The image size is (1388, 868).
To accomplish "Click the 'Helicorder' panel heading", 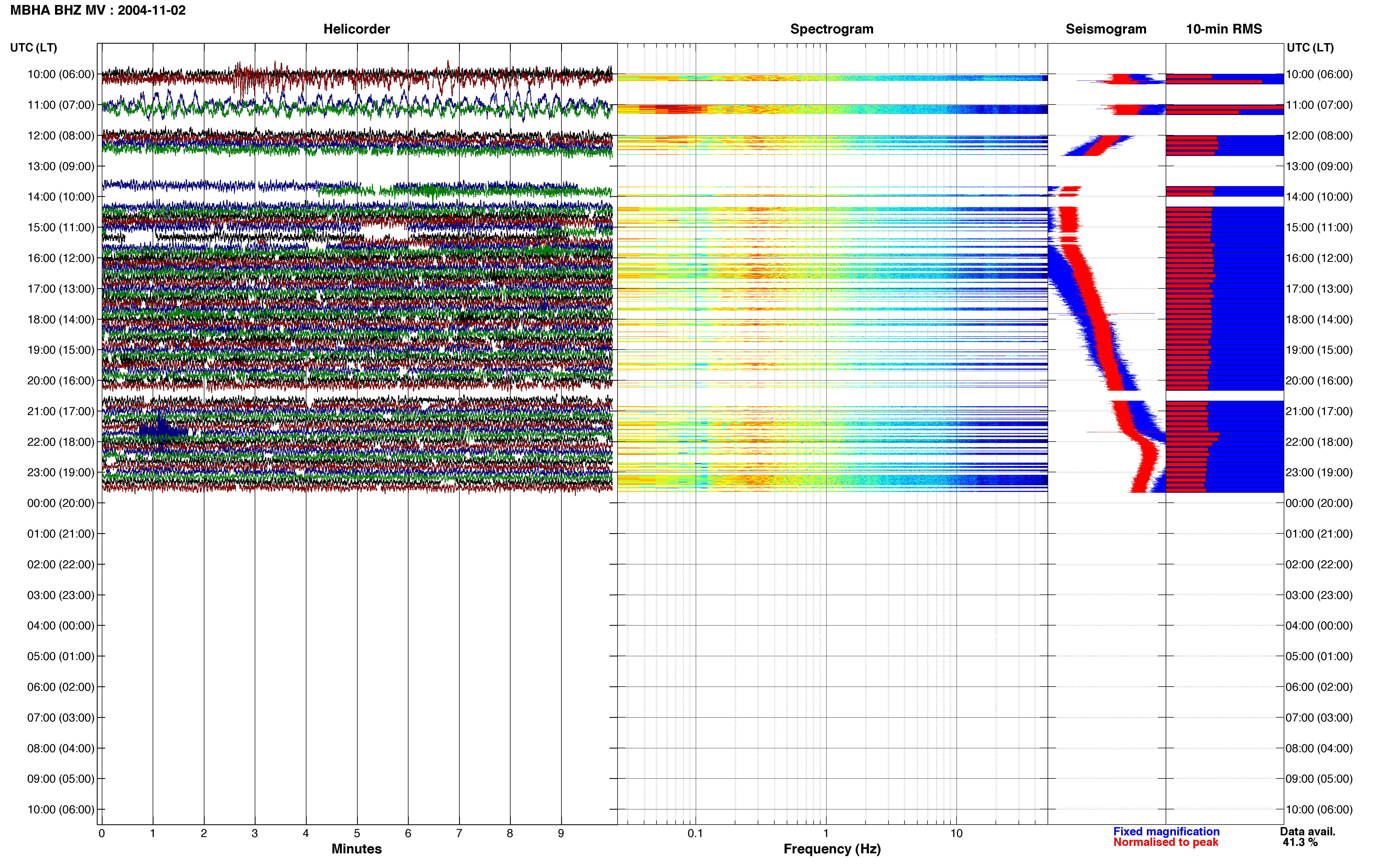I will click(x=356, y=29).
